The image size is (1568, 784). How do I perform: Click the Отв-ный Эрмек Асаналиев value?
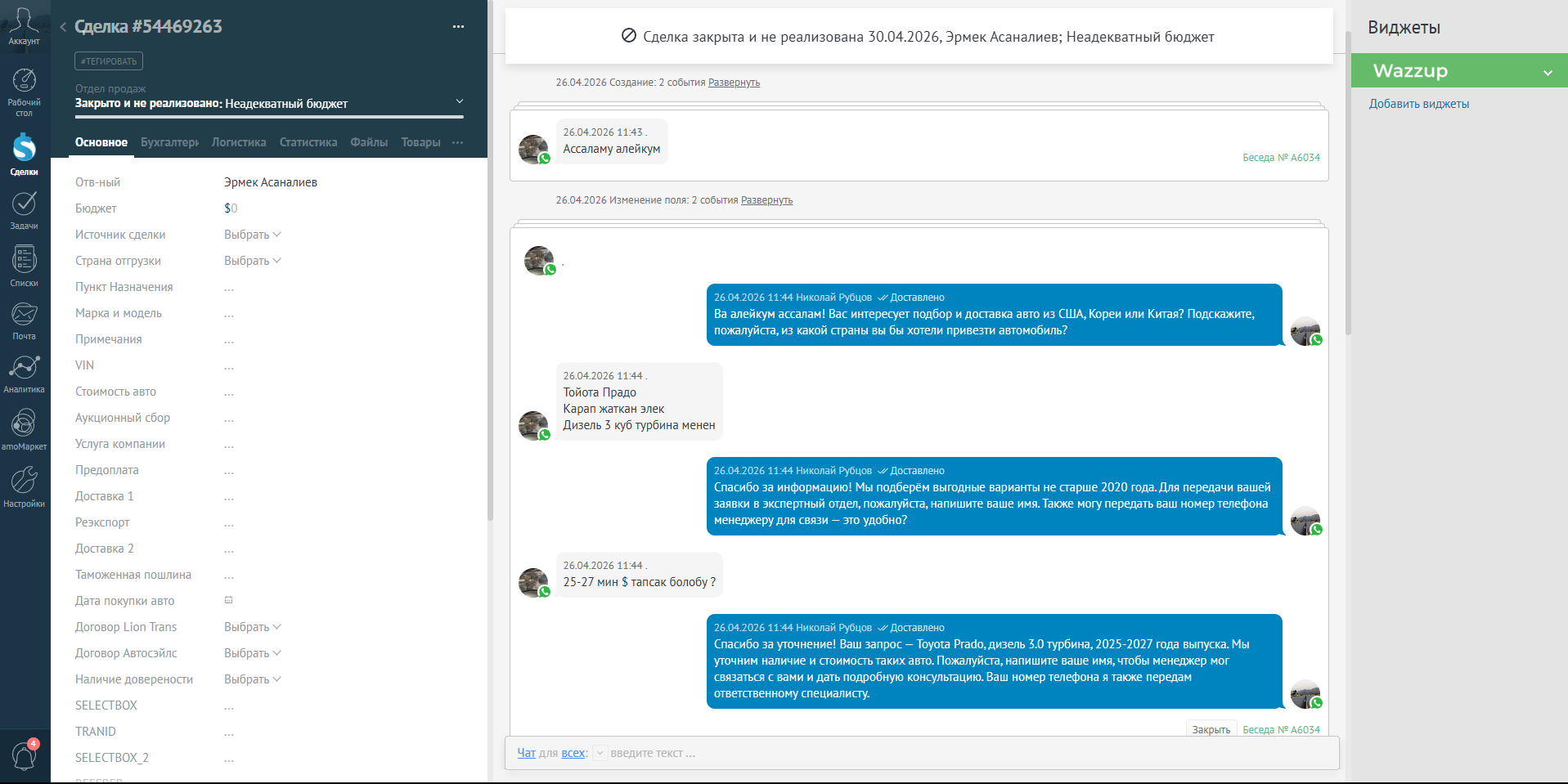tap(271, 182)
